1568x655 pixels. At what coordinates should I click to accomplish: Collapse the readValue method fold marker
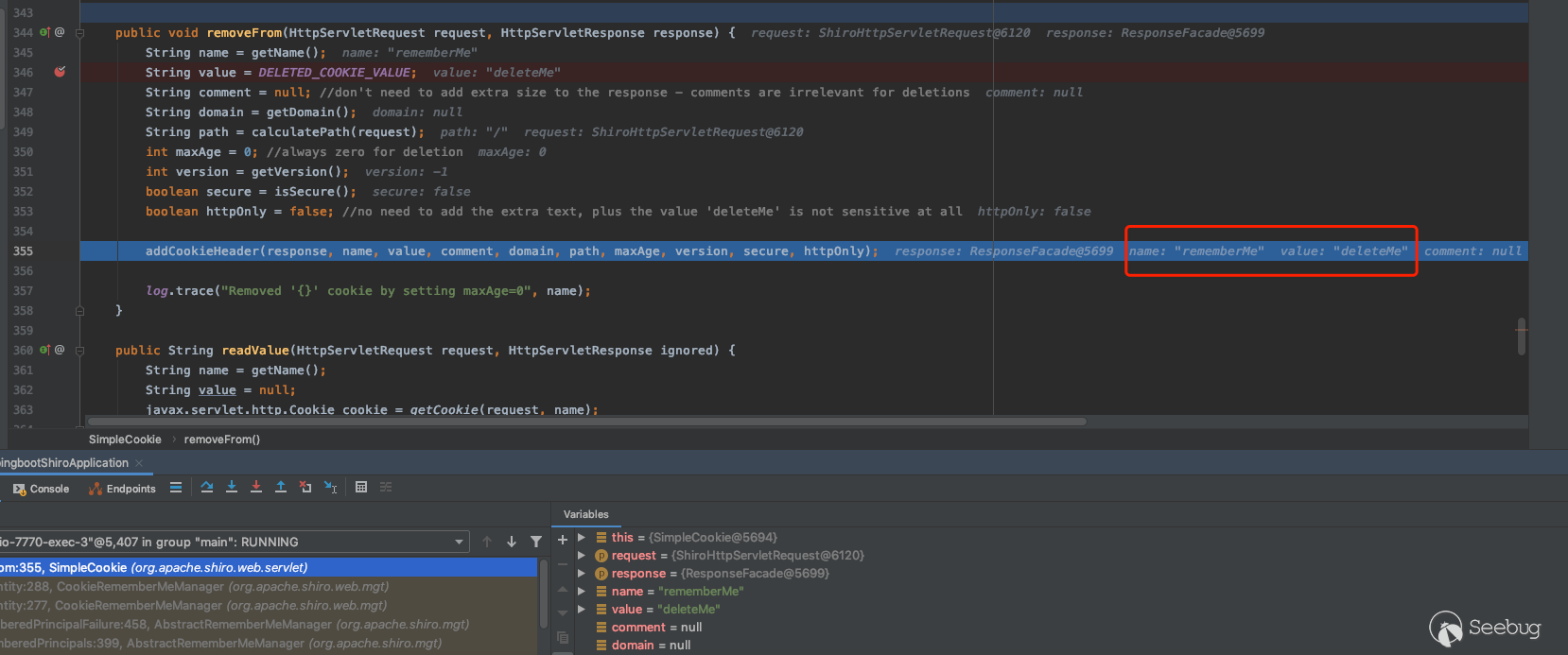[x=80, y=351]
